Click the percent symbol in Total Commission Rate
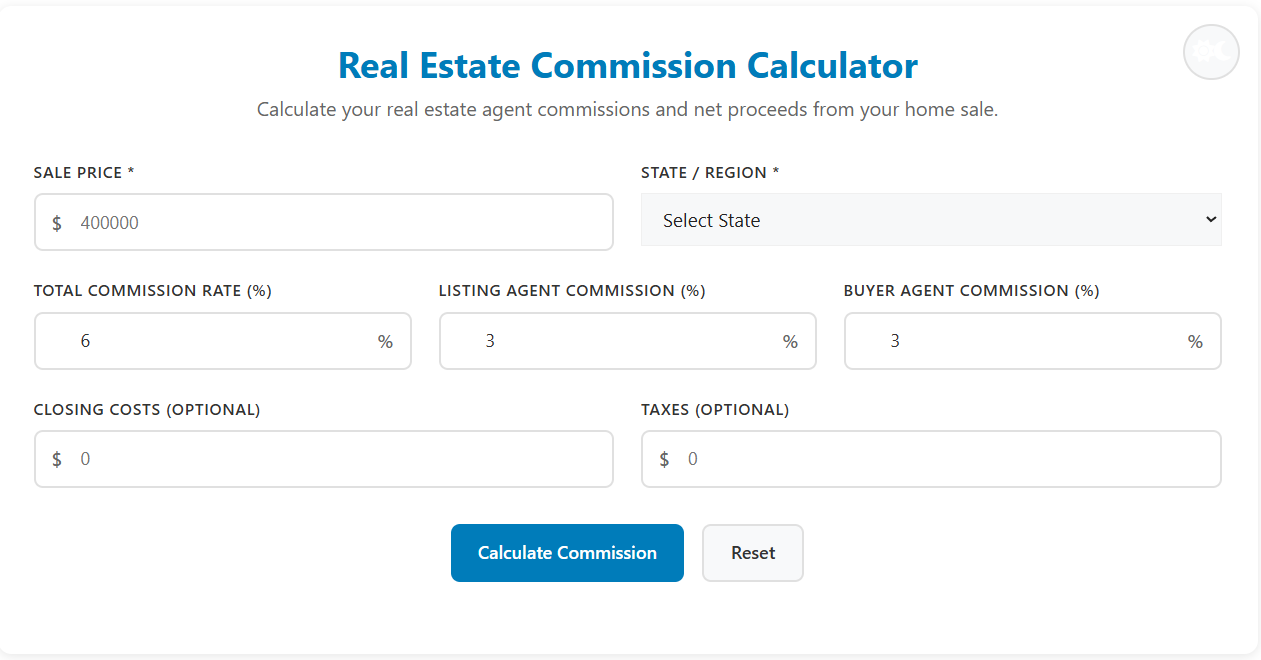Image resolution: width=1261 pixels, height=660 pixels. point(385,341)
